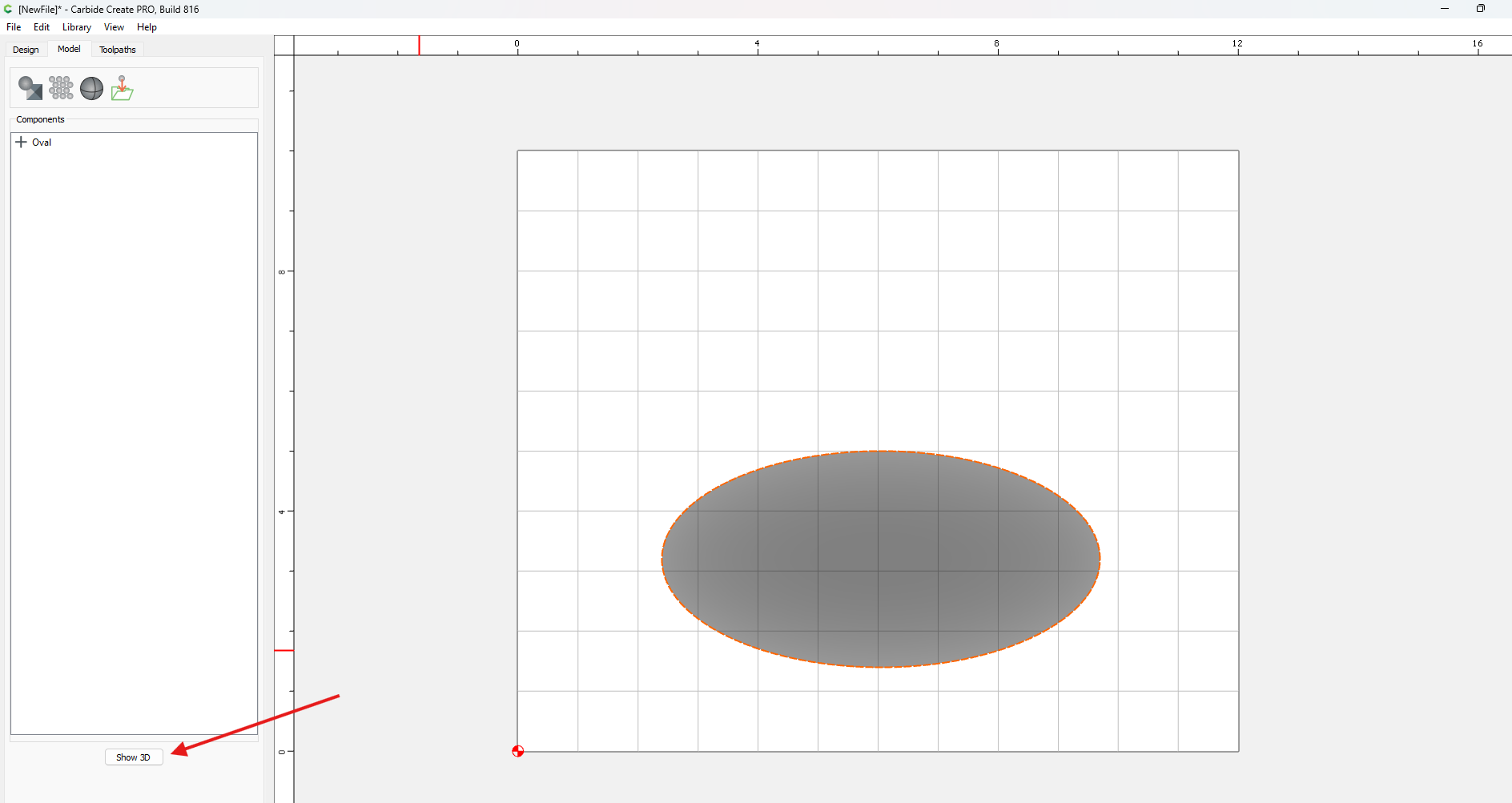Image resolution: width=1512 pixels, height=803 pixels.
Task: Click the red origin marker on the stock
Action: [518, 751]
